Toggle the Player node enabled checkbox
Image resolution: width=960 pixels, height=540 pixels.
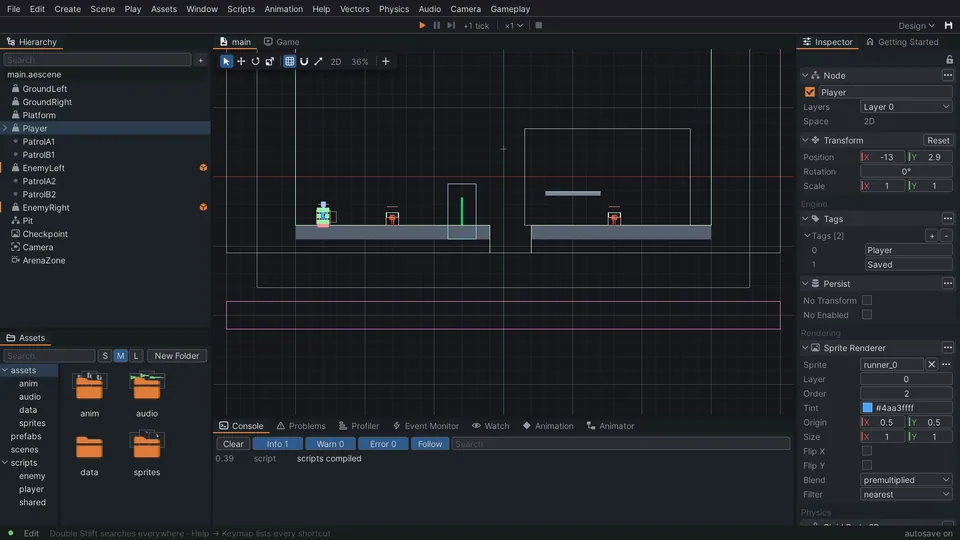(x=810, y=92)
